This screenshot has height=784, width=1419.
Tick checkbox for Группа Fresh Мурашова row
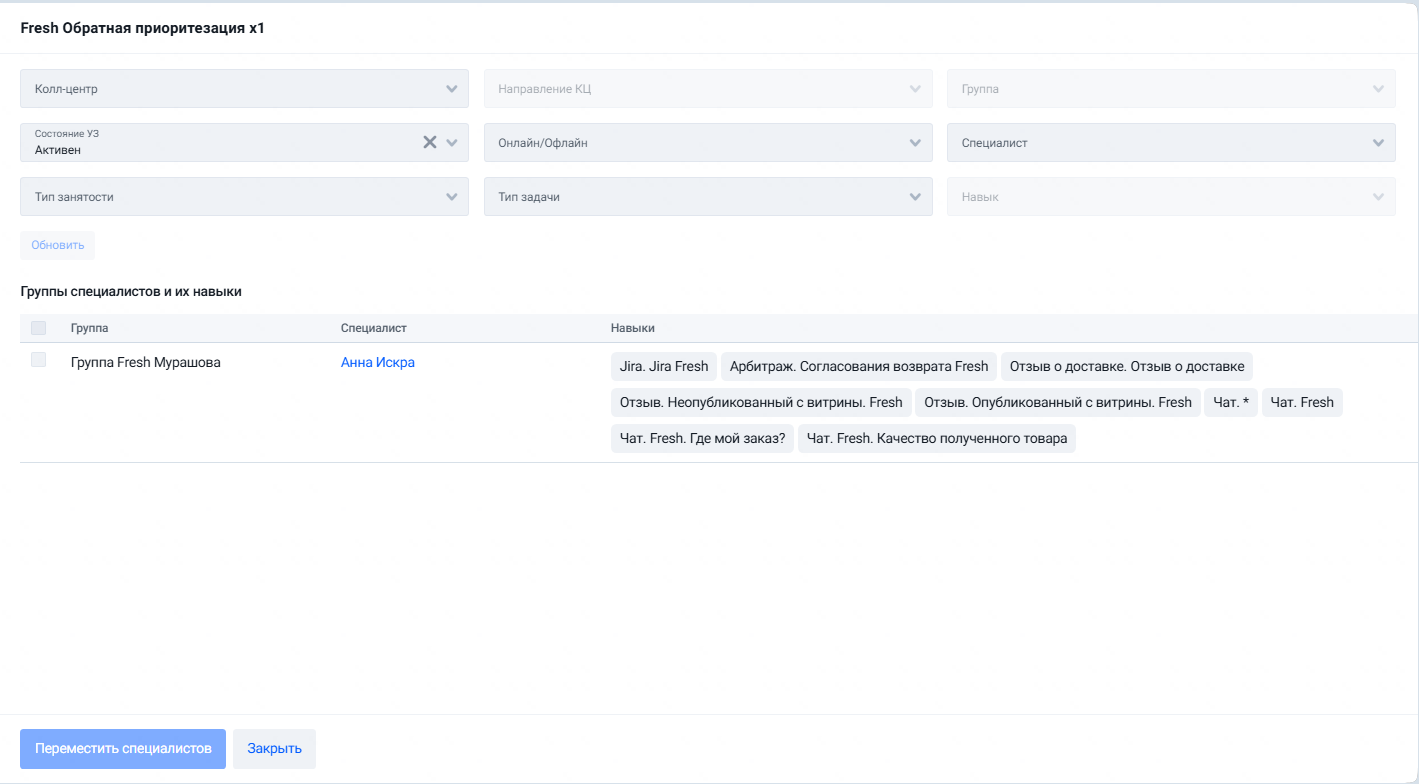(x=38, y=360)
